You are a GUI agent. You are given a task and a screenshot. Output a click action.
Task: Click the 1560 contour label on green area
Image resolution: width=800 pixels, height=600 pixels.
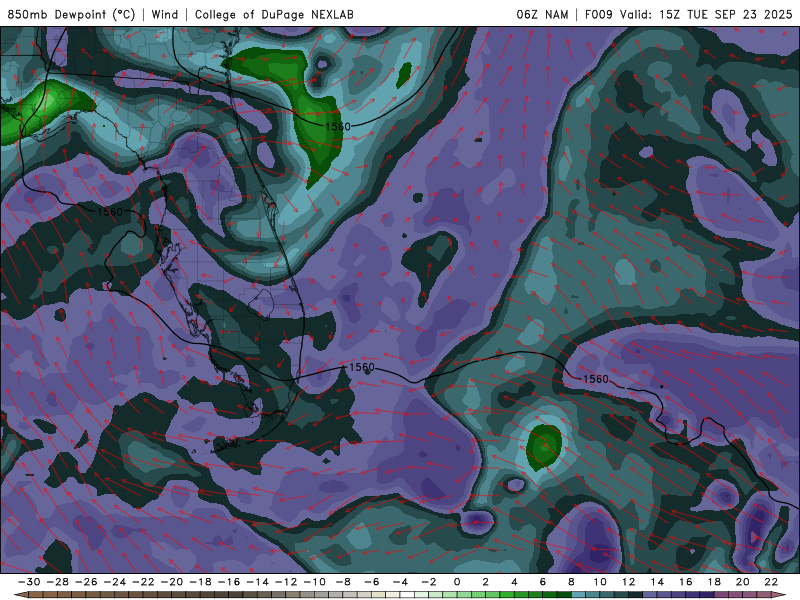(338, 126)
